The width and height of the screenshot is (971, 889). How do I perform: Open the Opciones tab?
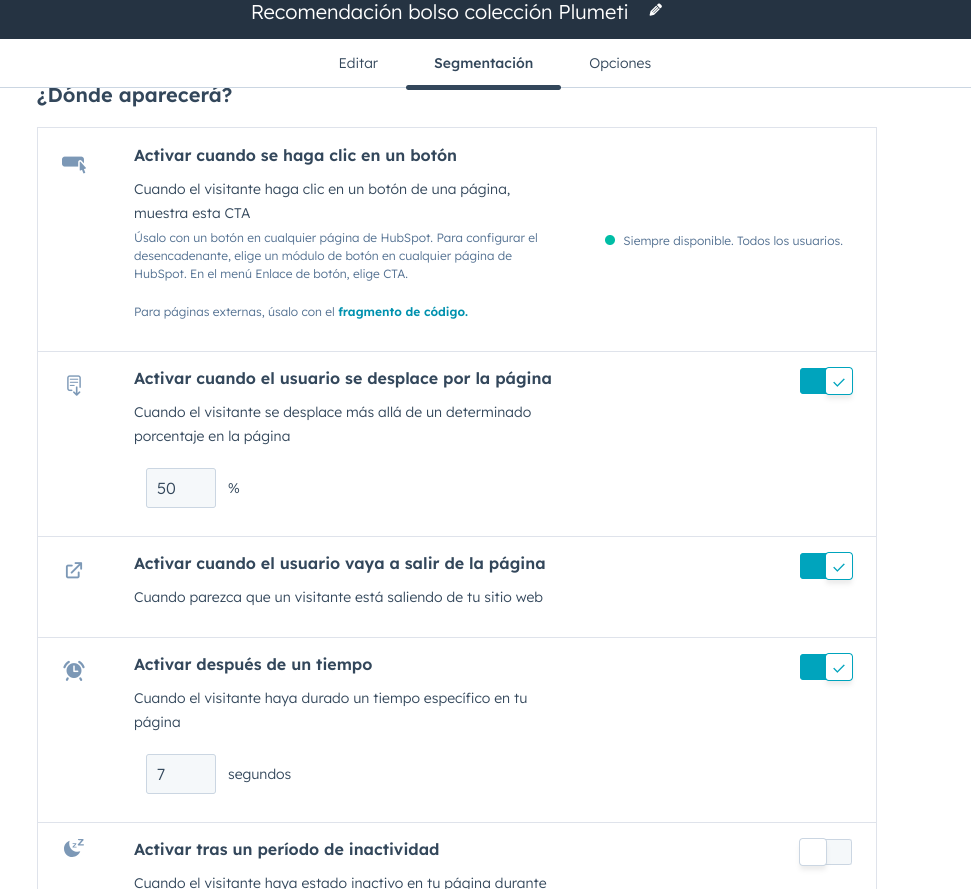(620, 63)
